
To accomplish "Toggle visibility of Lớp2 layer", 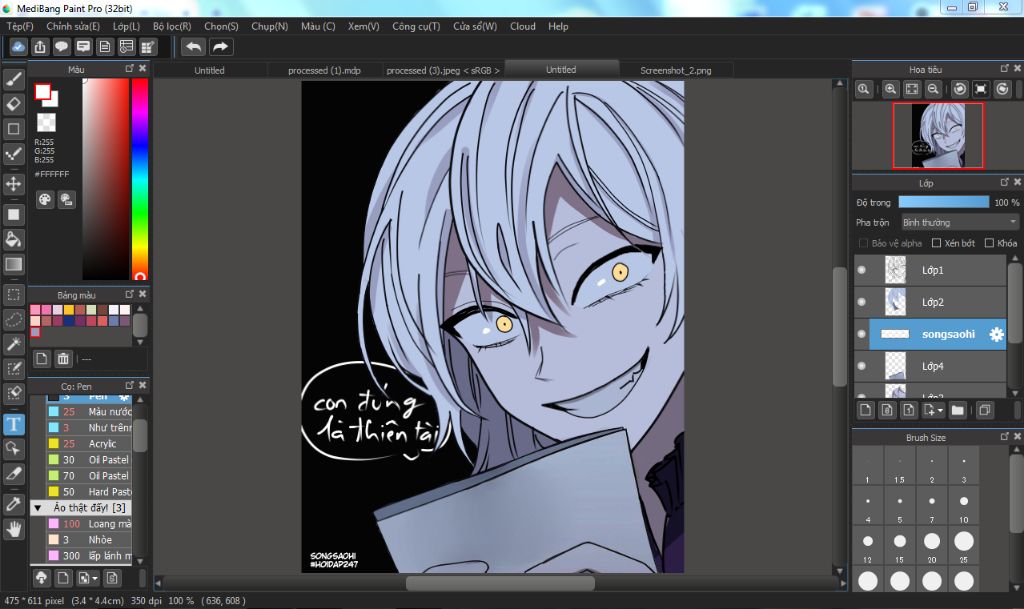I will pos(862,302).
